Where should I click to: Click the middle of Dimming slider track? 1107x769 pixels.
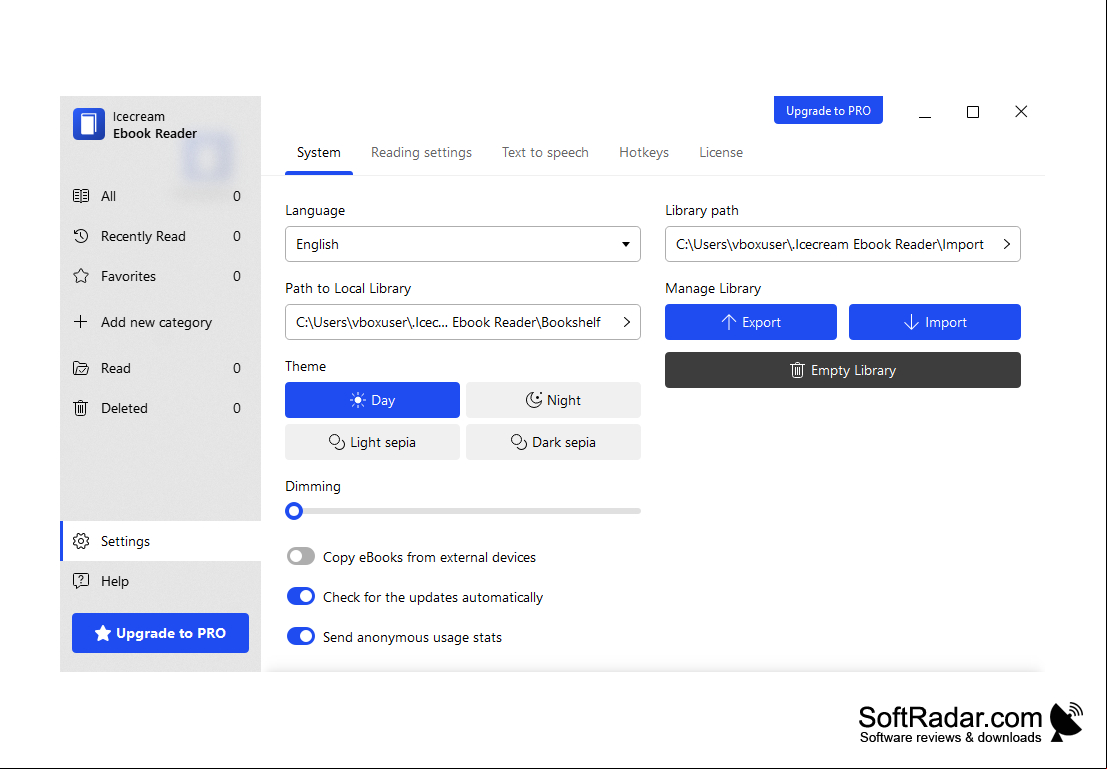(x=463, y=511)
